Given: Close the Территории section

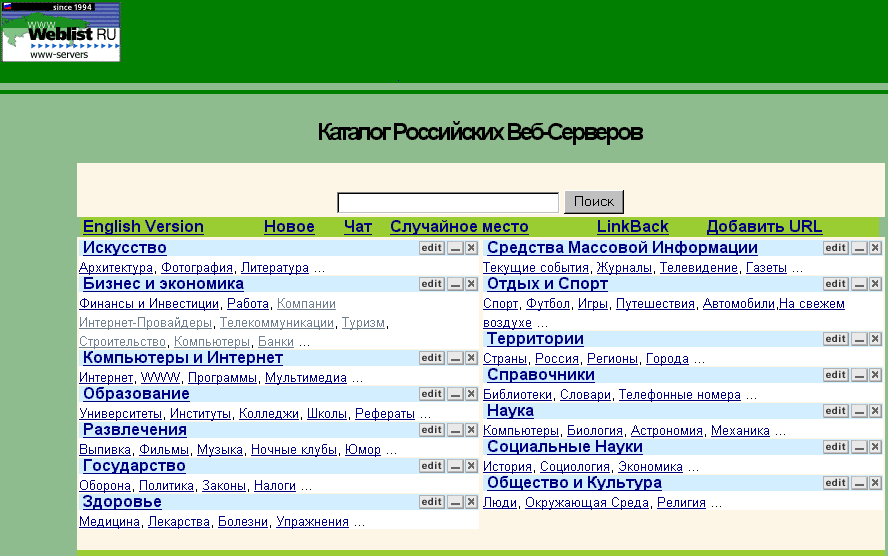Looking at the screenshot, I should 876,339.
